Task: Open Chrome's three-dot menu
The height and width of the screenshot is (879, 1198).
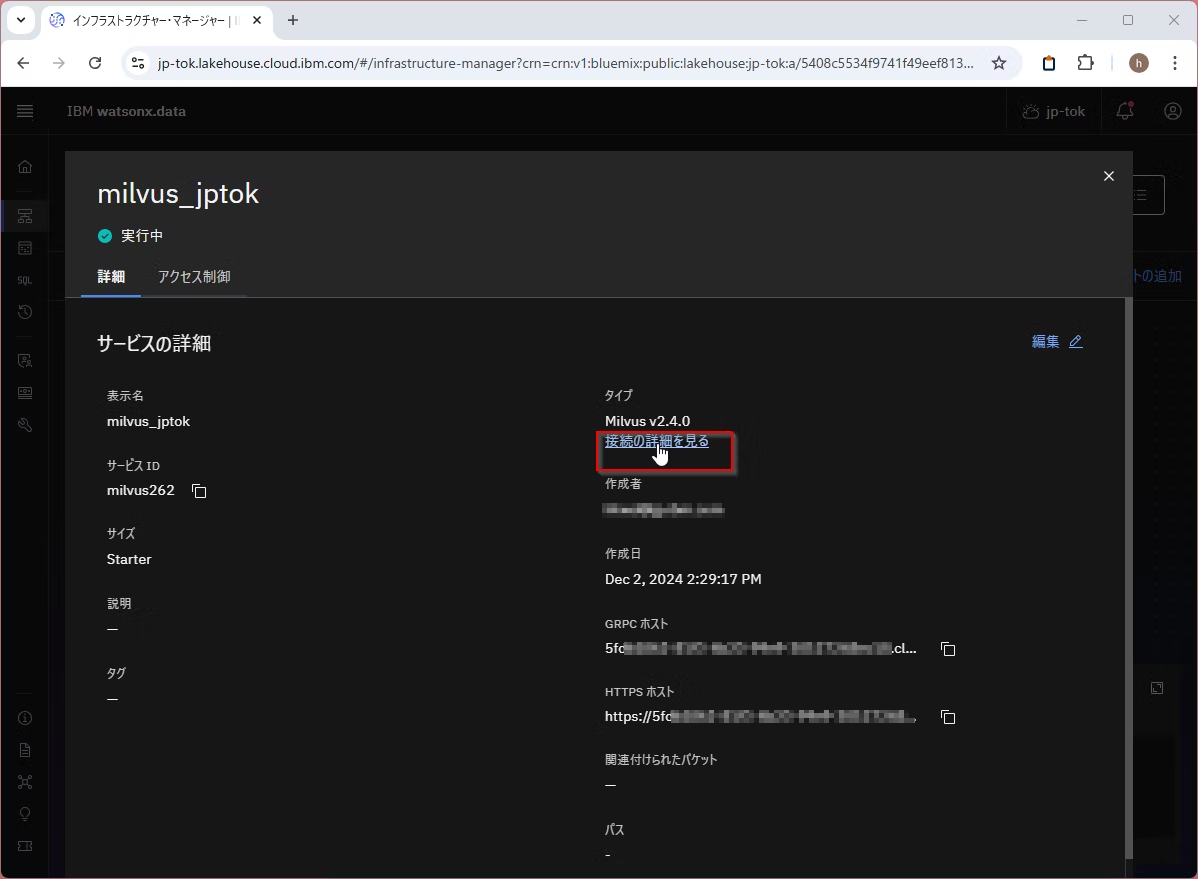Action: (1174, 63)
